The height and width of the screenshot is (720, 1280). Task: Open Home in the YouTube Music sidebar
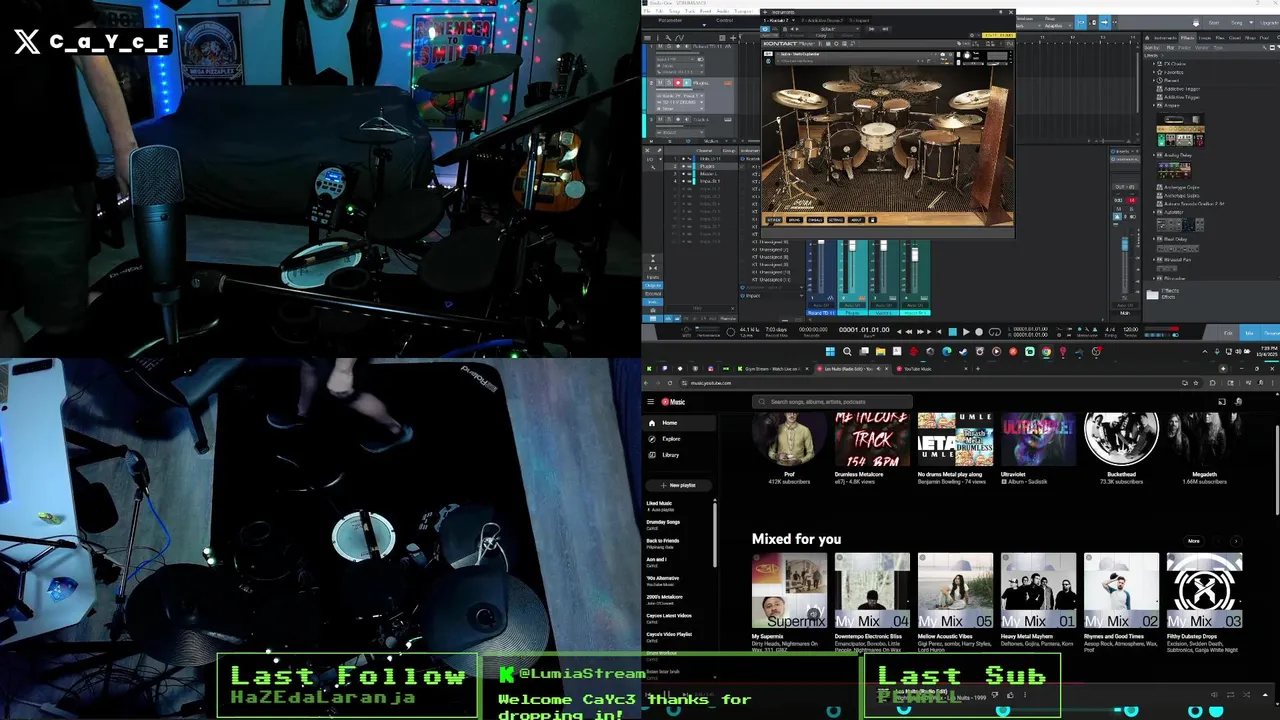679,423
